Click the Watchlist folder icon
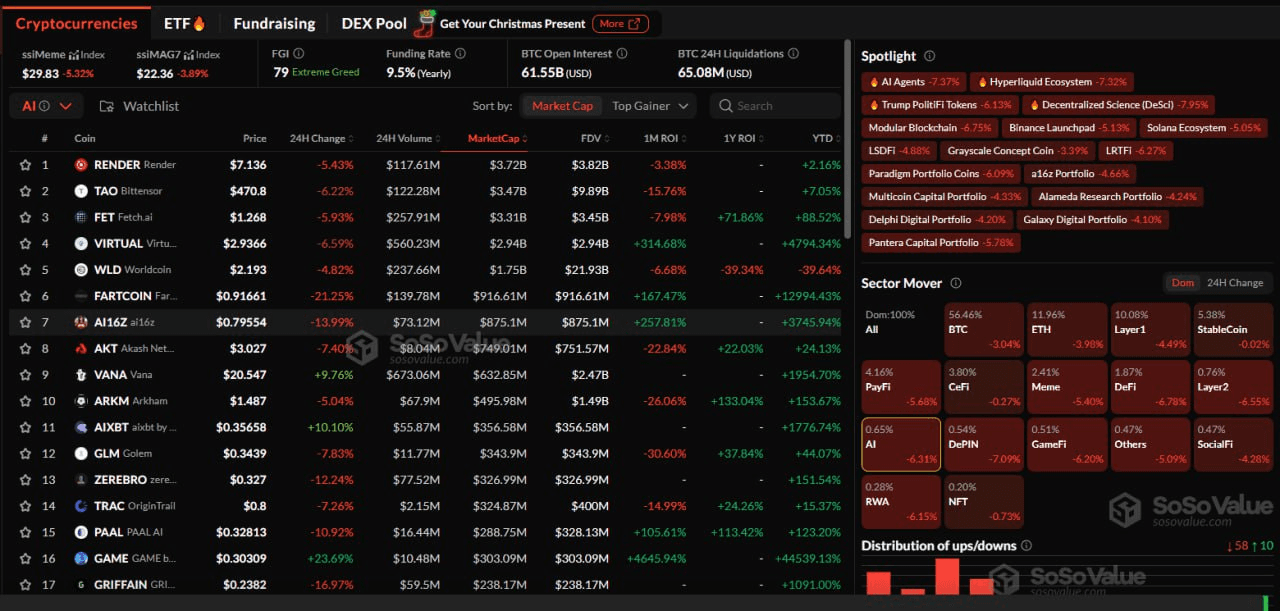Screen dimensions: 1280x611 (x=106, y=106)
